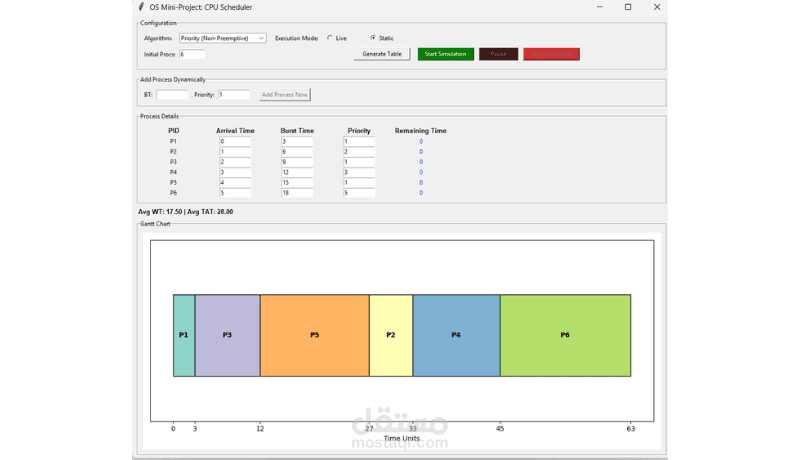Click P1 bar in Gantt chart
The image size is (800, 460).
pyautogui.click(x=184, y=336)
